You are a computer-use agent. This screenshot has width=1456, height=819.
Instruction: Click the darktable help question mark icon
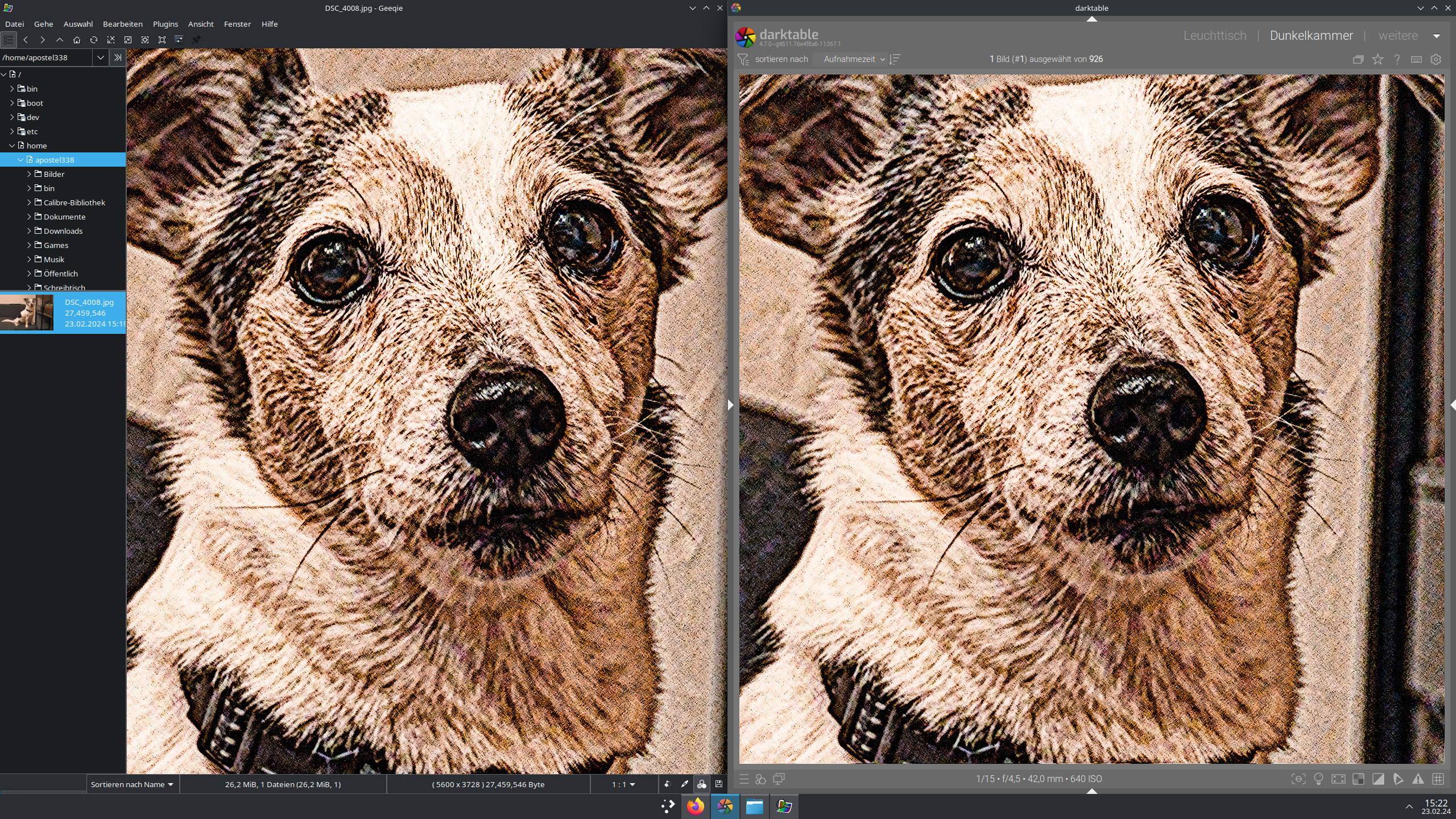(x=1397, y=59)
